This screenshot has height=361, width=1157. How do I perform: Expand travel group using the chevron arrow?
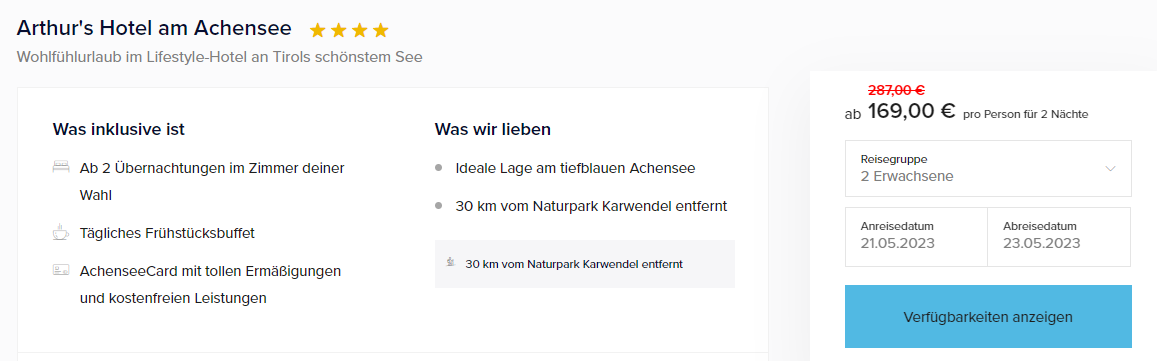tap(1111, 169)
